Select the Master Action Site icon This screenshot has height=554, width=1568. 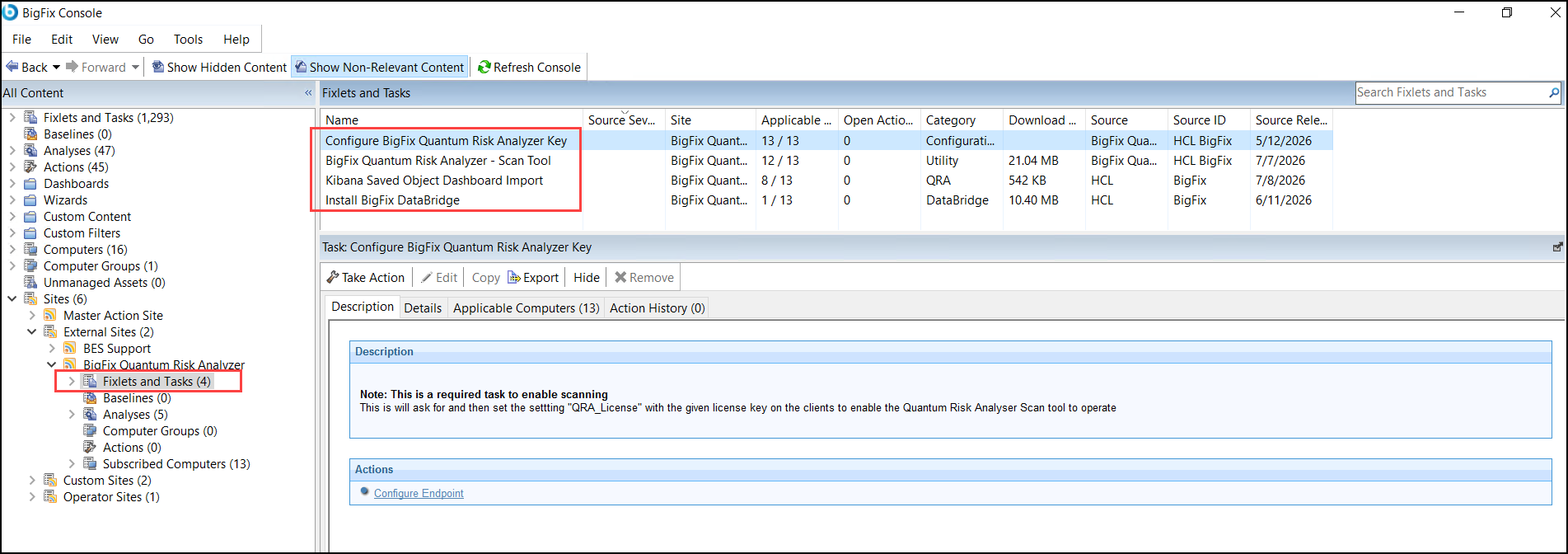tap(50, 315)
